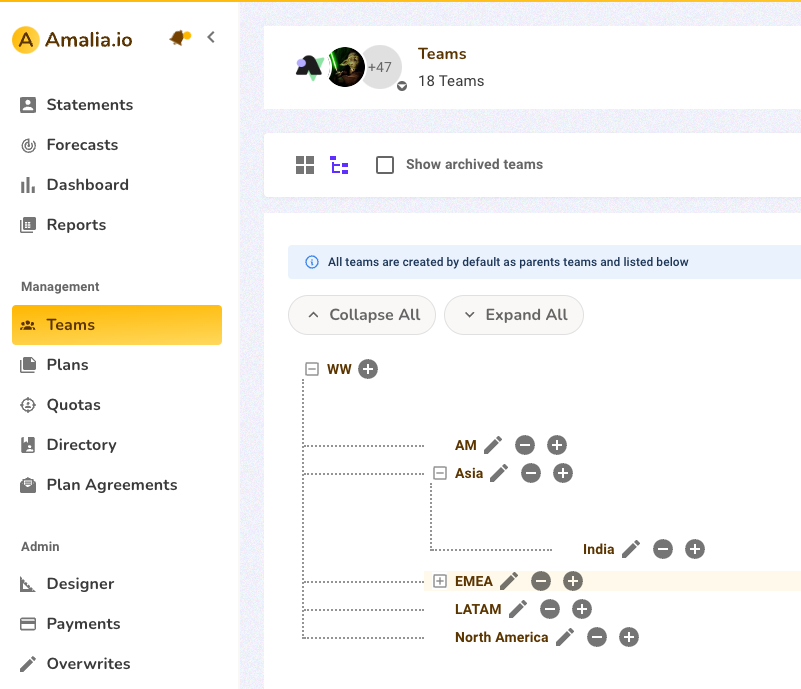Image resolution: width=801 pixels, height=689 pixels.
Task: Add a sub-team under WW
Action: pos(368,369)
